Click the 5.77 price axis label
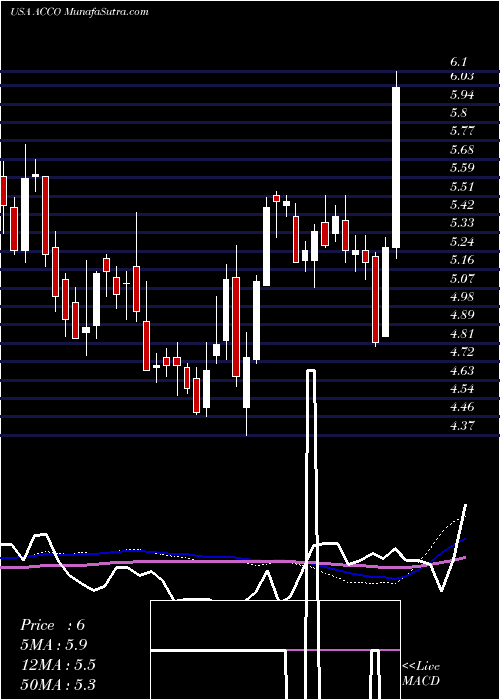This screenshot has width=500, height=700. [x=462, y=131]
